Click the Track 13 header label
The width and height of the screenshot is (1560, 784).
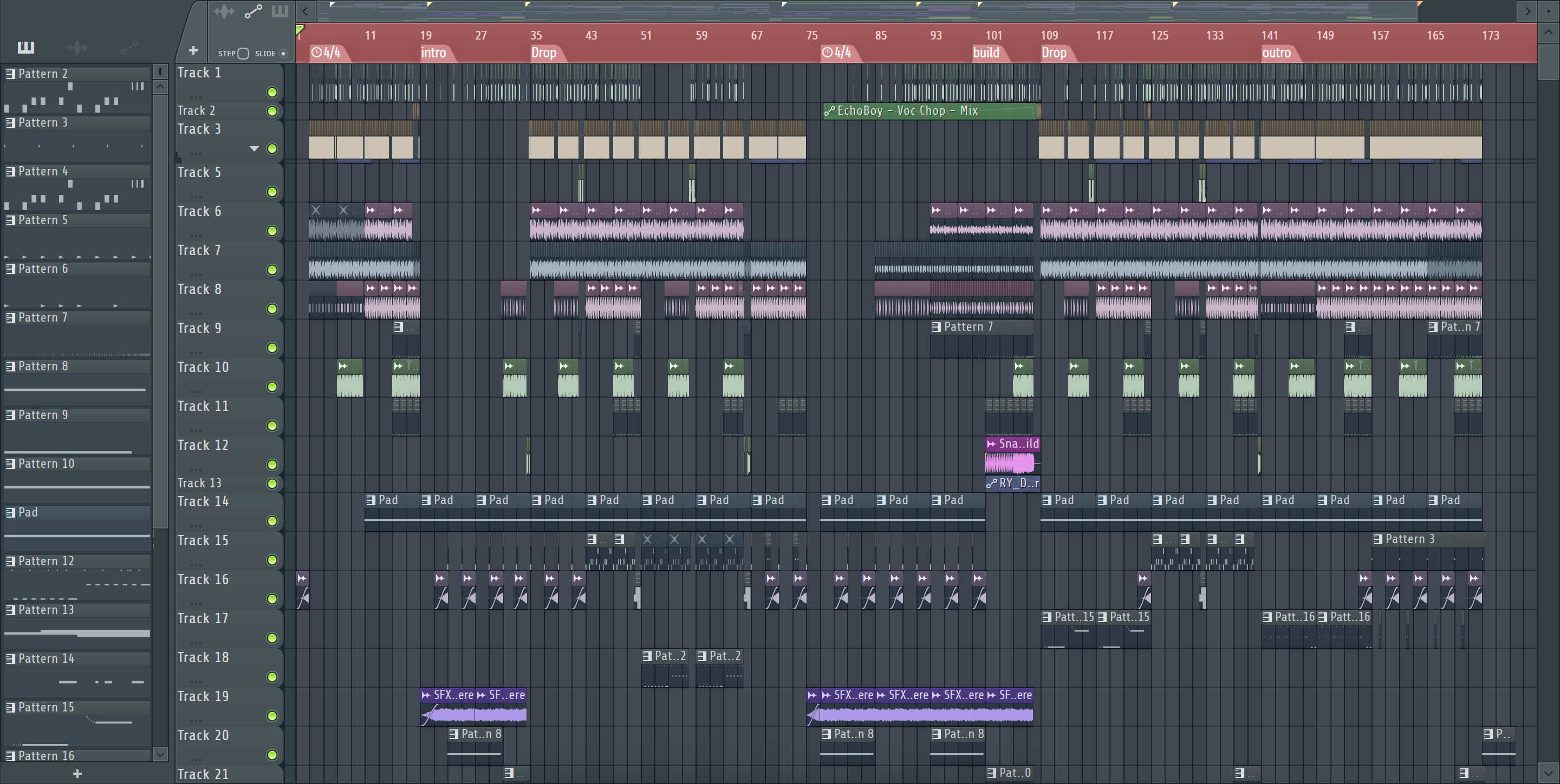click(199, 483)
